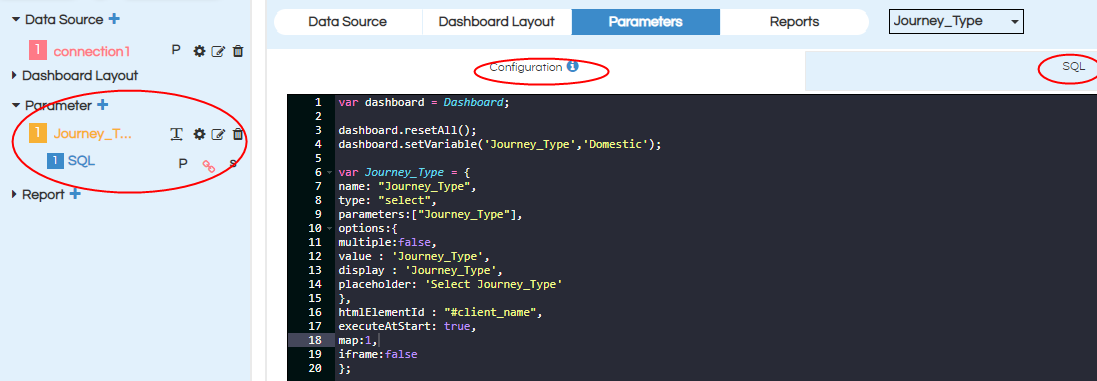
Task: Select the Configuration sub-tab
Action: pos(525,67)
